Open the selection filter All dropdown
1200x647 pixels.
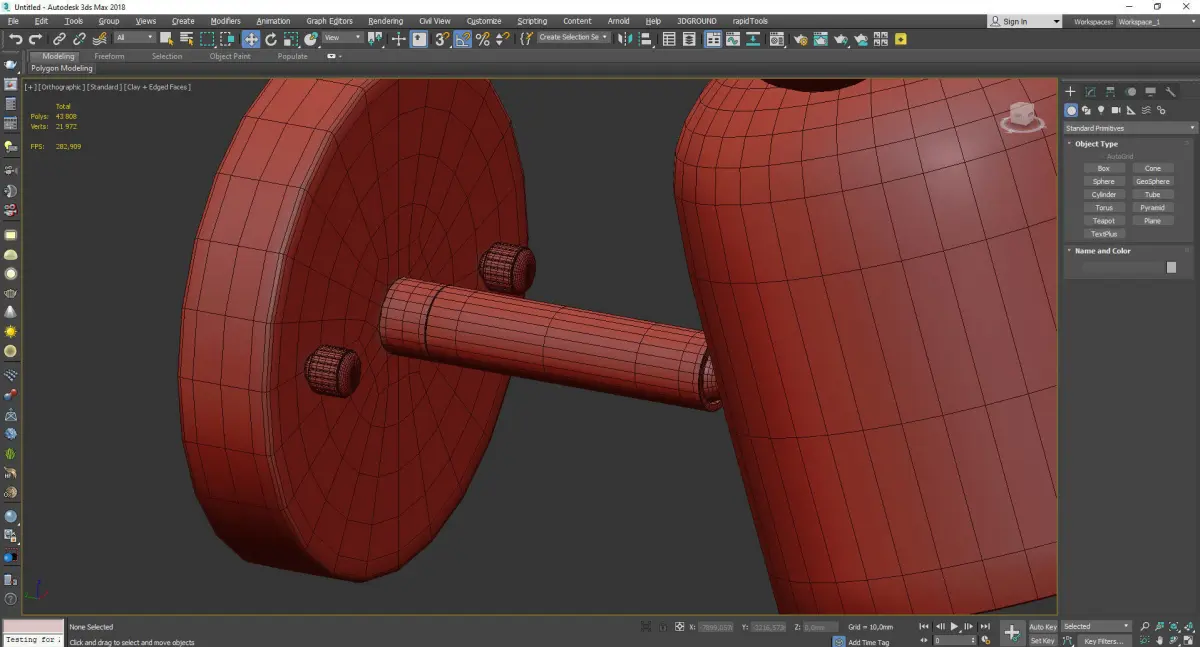click(x=134, y=38)
